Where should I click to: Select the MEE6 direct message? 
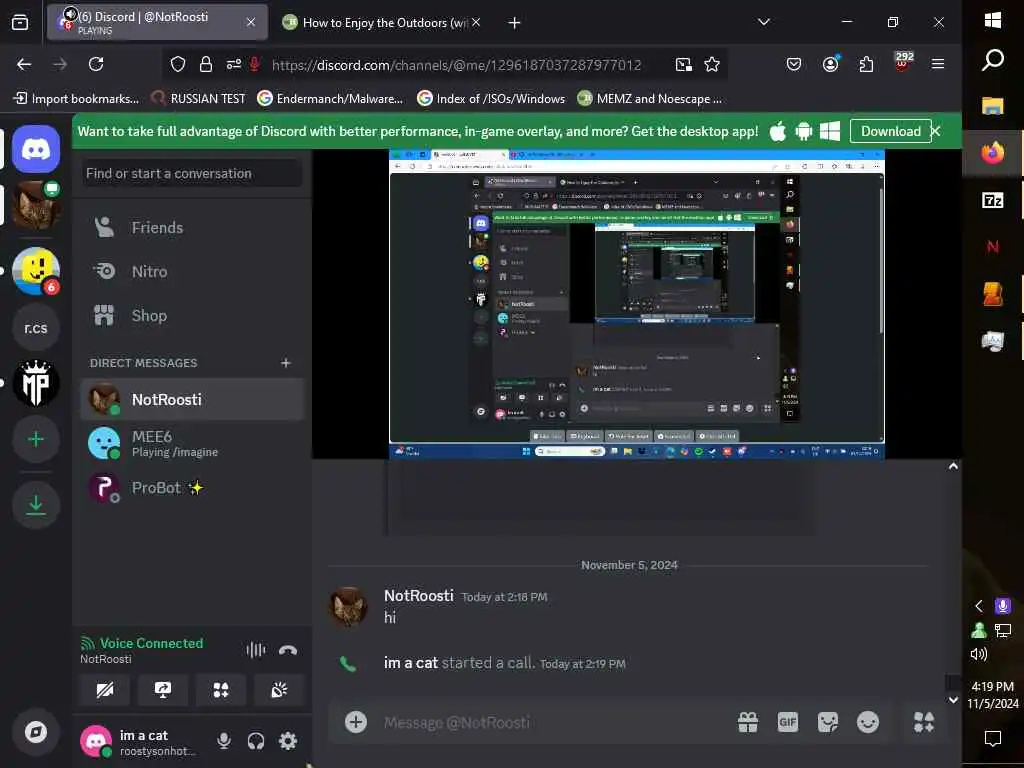(x=192, y=443)
